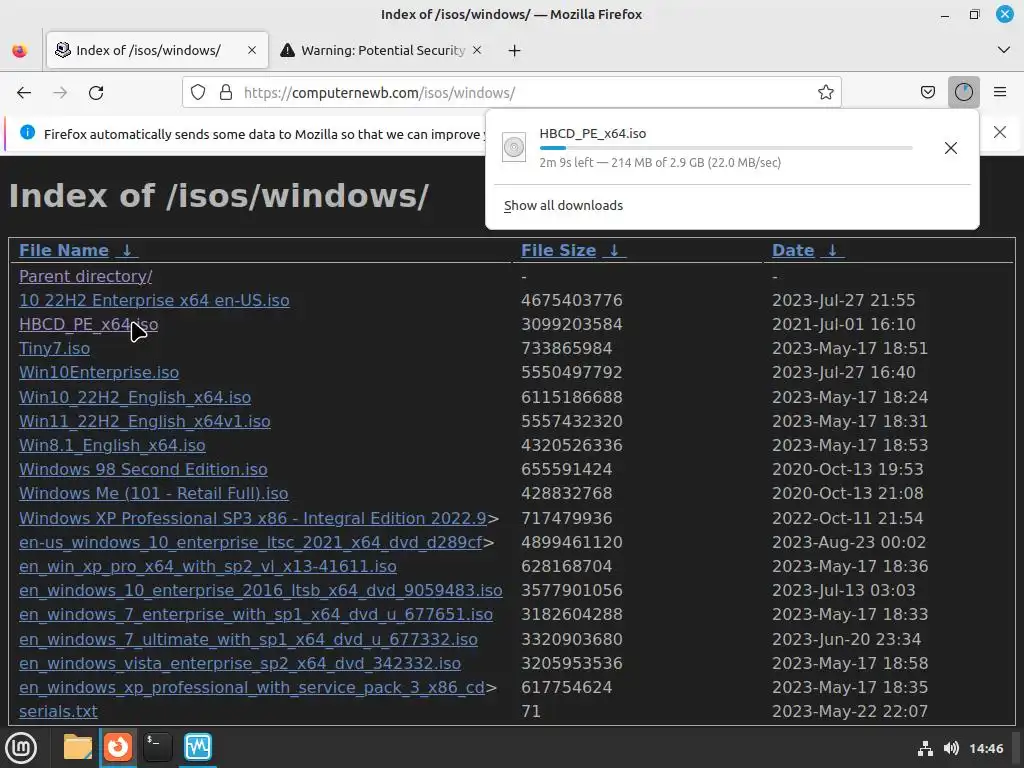This screenshot has width=1024, height=768.
Task: Bookmark this page with the star
Action: click(825, 93)
